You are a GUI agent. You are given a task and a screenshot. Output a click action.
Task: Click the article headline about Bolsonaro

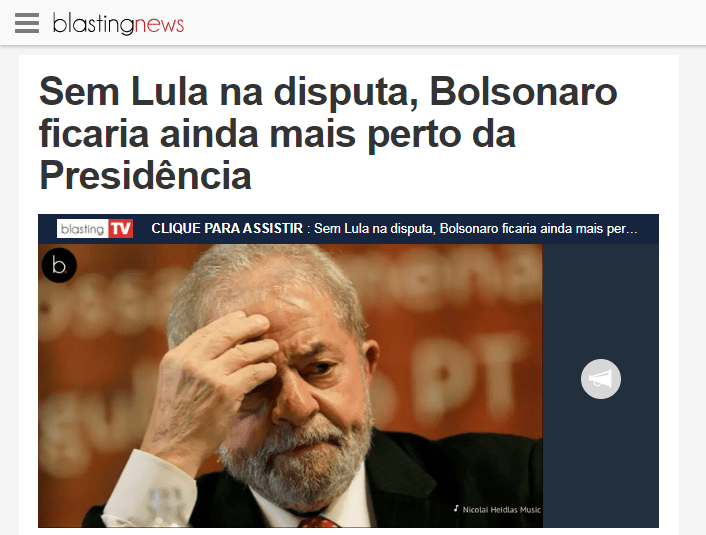point(328,133)
